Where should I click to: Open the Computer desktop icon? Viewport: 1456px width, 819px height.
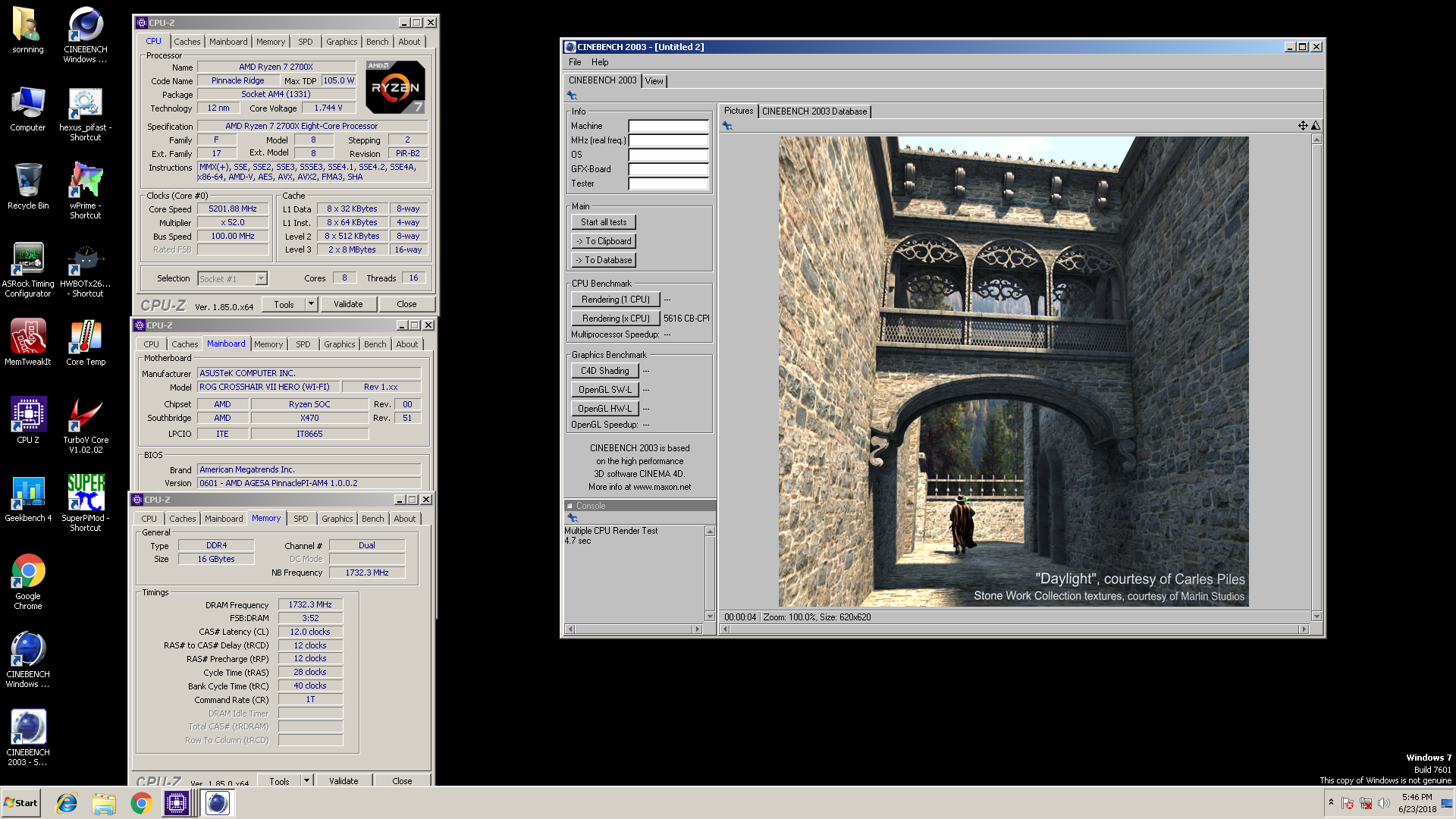coord(28,109)
